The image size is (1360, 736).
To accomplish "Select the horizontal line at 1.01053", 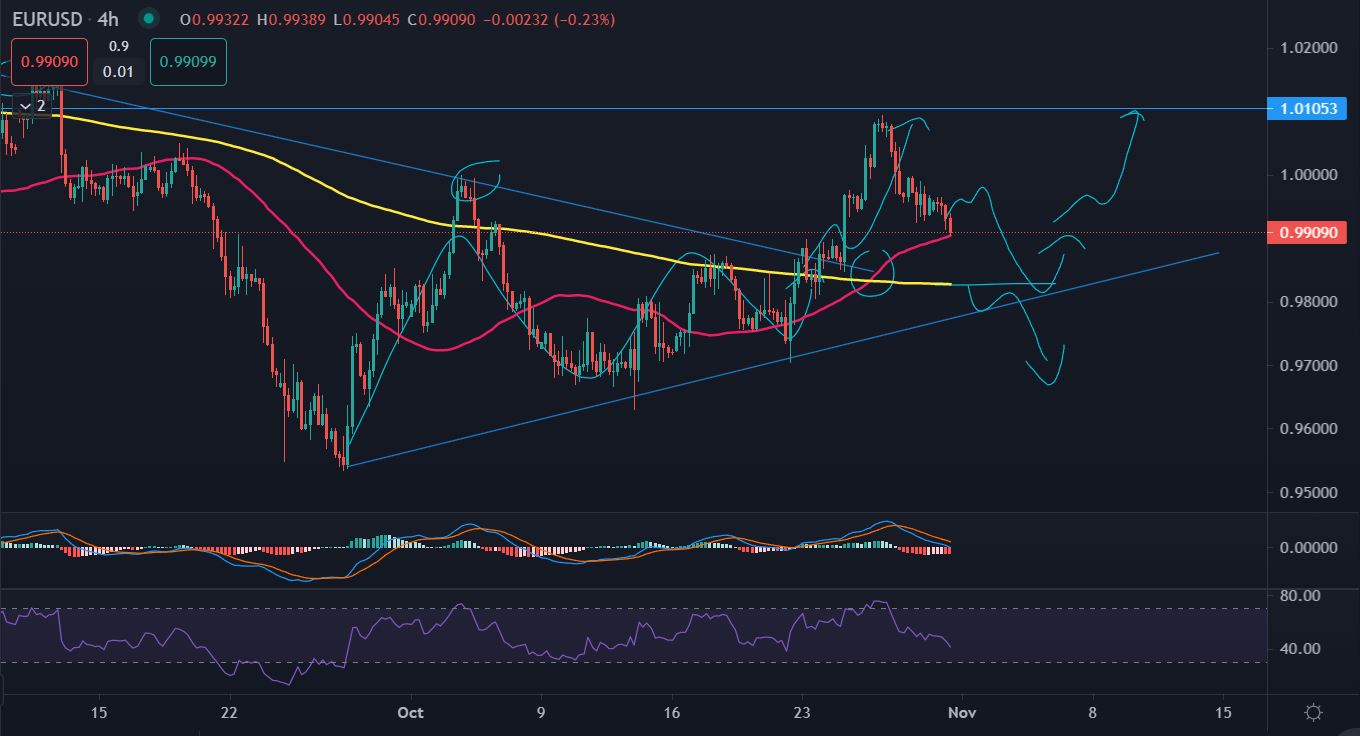I will pos(600,108).
